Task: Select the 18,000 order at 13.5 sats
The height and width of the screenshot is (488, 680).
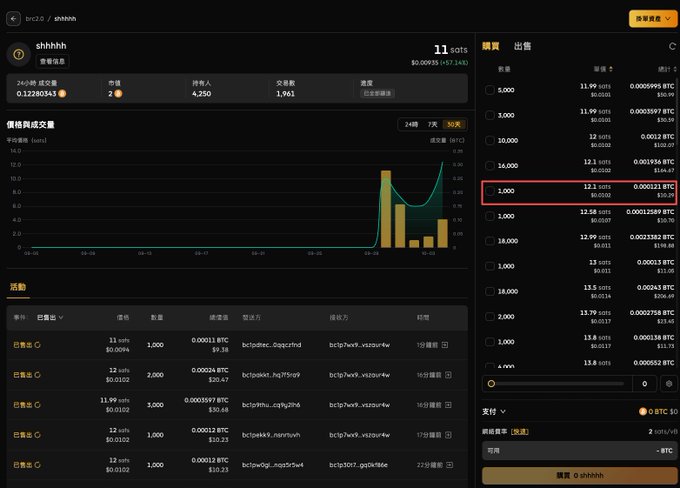Action: pos(490,291)
